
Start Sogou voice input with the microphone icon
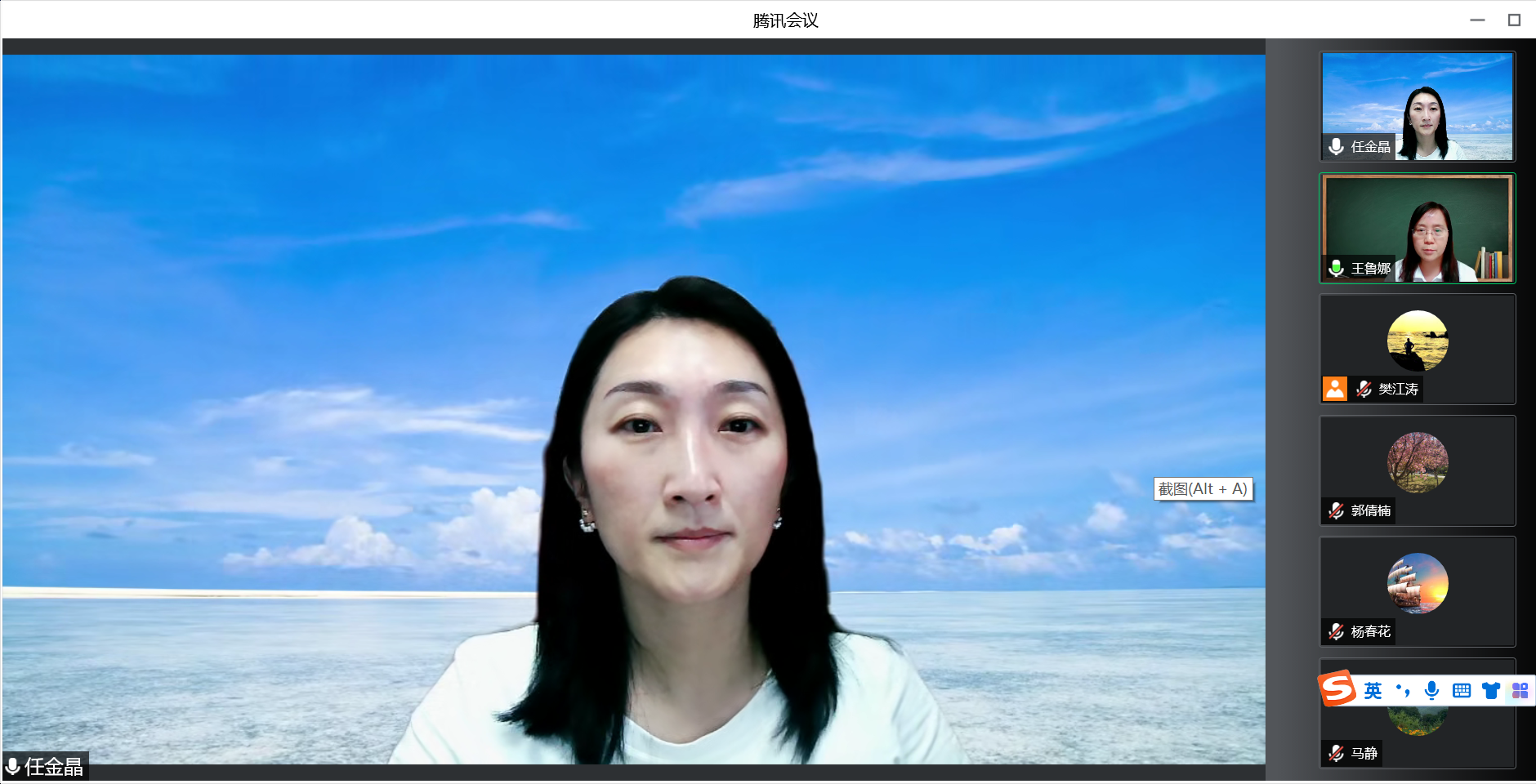[1431, 690]
